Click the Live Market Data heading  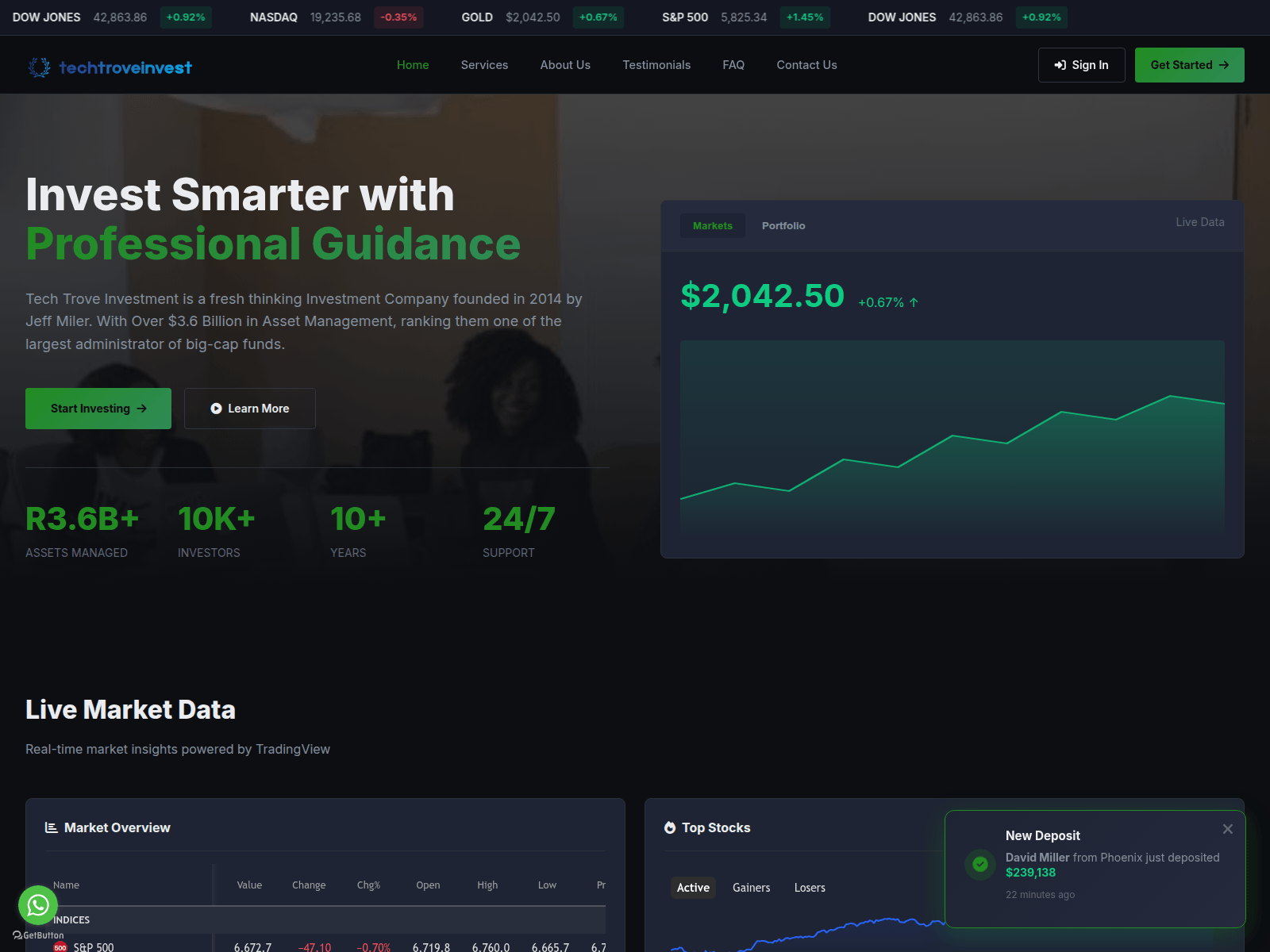pos(130,709)
